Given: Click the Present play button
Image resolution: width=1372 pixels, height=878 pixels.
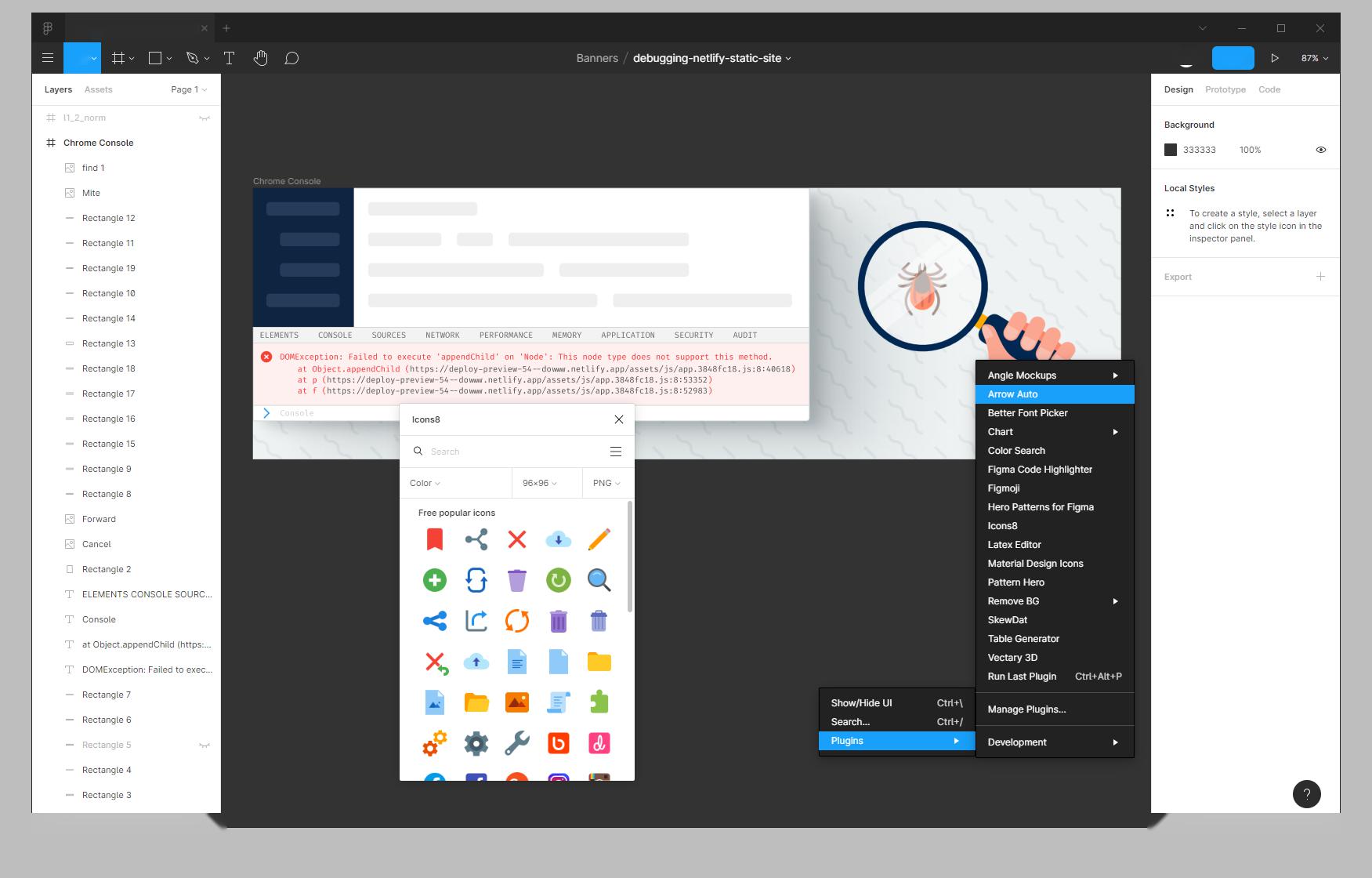Looking at the screenshot, I should click(1275, 58).
